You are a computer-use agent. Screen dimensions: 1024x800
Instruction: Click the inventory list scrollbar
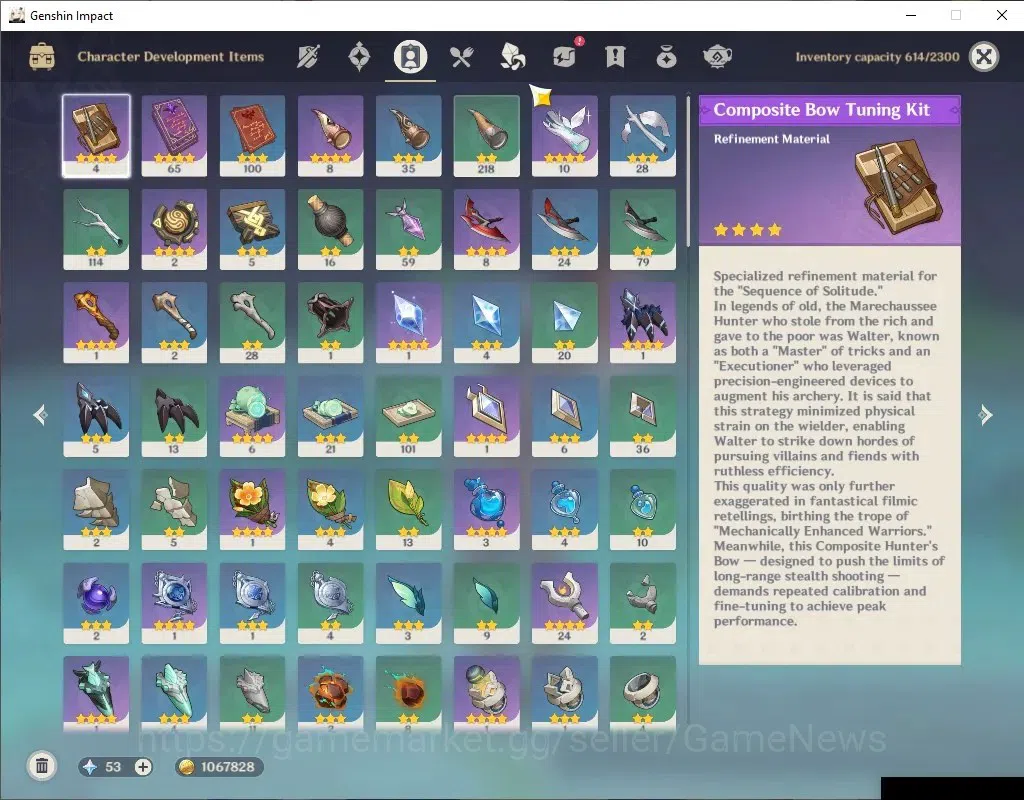click(688, 171)
